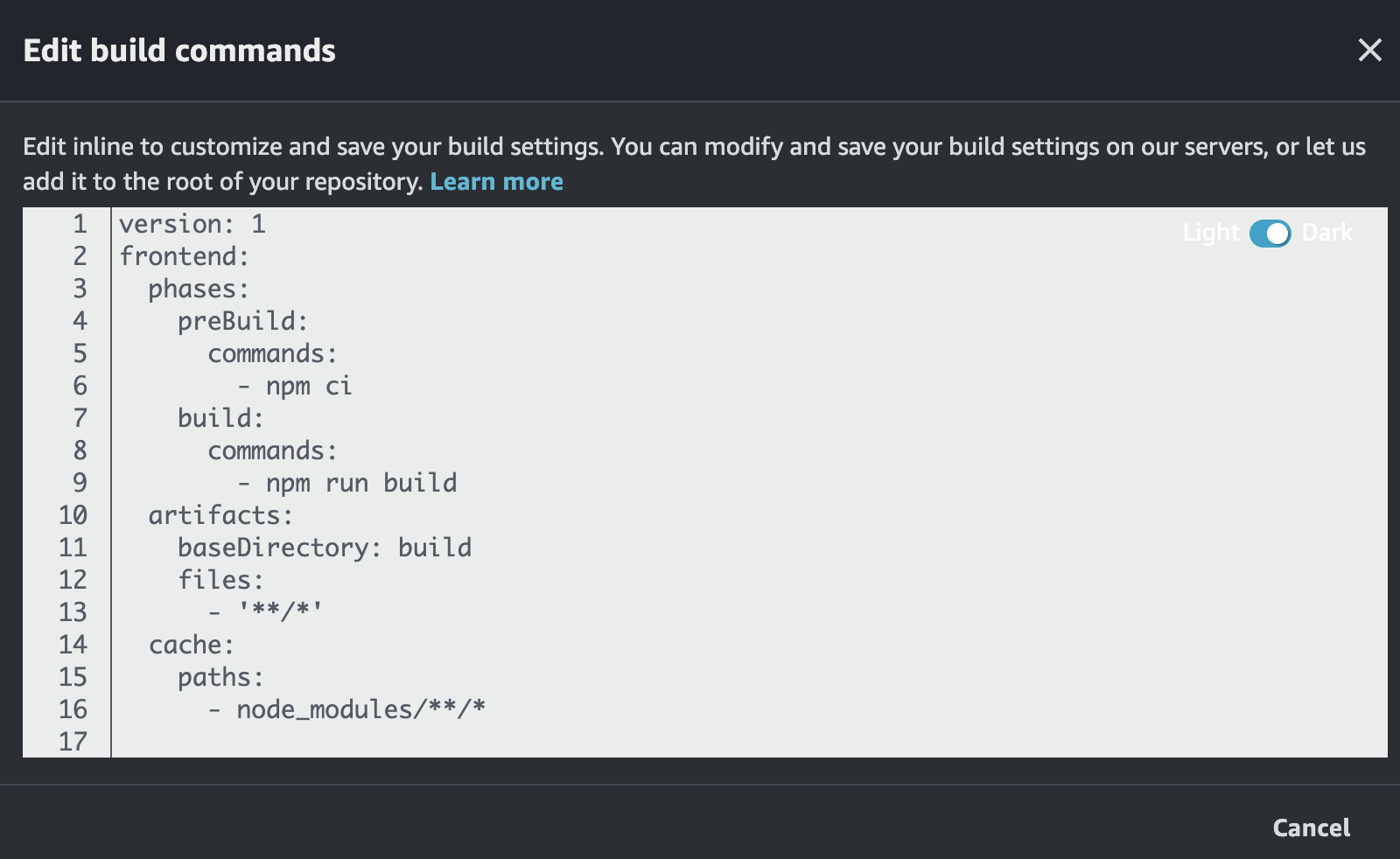Open the Learn more link
Screen dimensions: 1400x859
497,182
